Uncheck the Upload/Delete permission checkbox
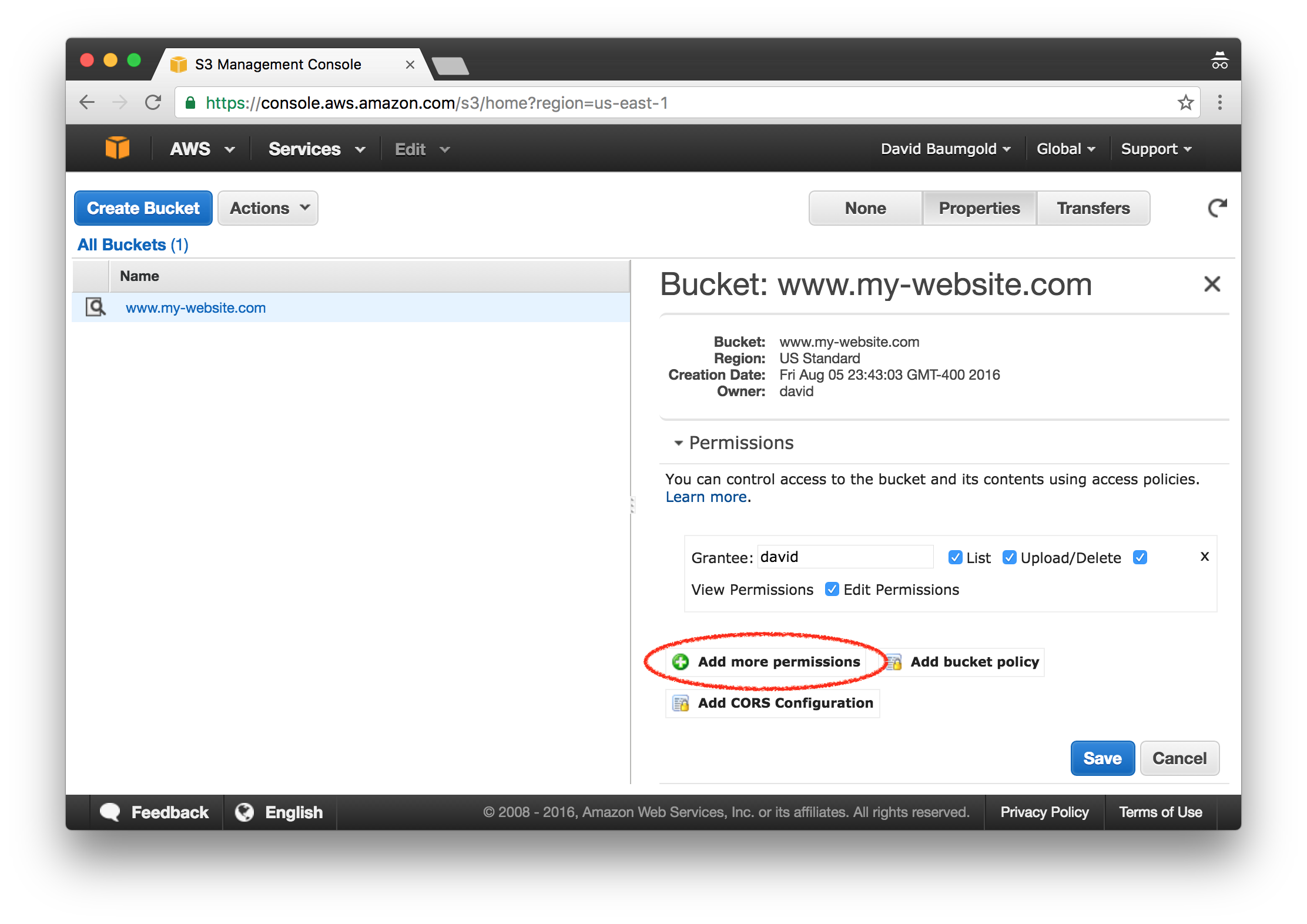 1009,557
